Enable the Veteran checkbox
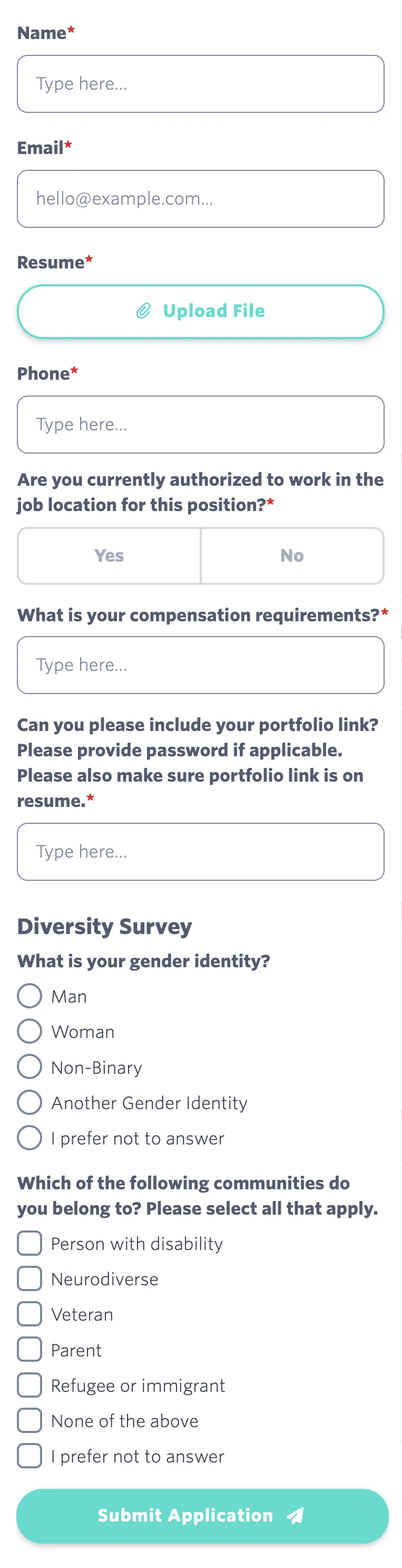Image resolution: width=402 pixels, height=1568 pixels. (29, 1314)
